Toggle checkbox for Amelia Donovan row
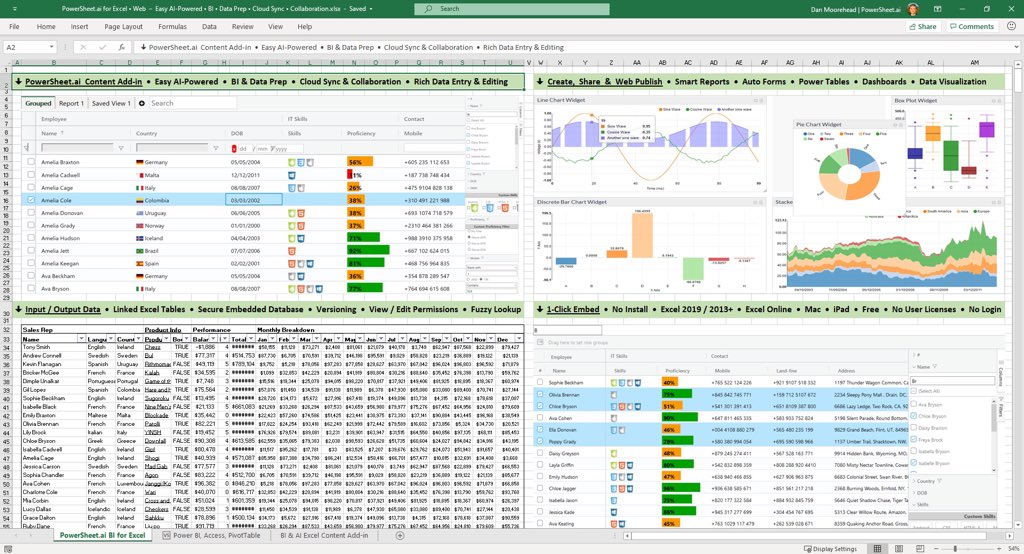 [x=31, y=212]
